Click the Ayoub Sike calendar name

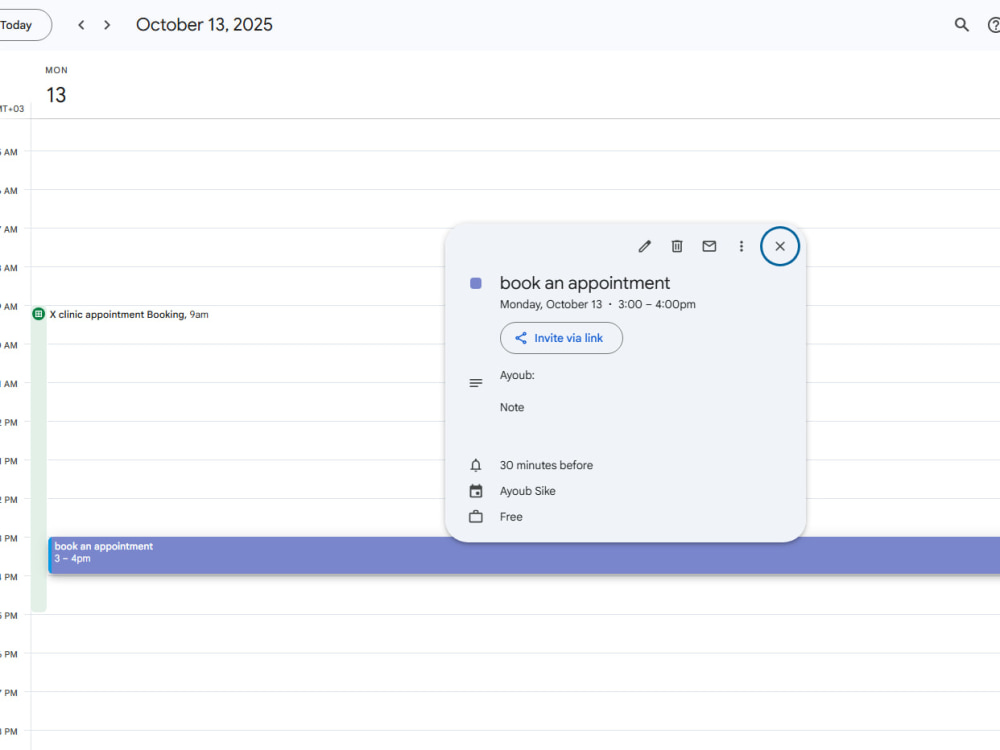[527, 491]
